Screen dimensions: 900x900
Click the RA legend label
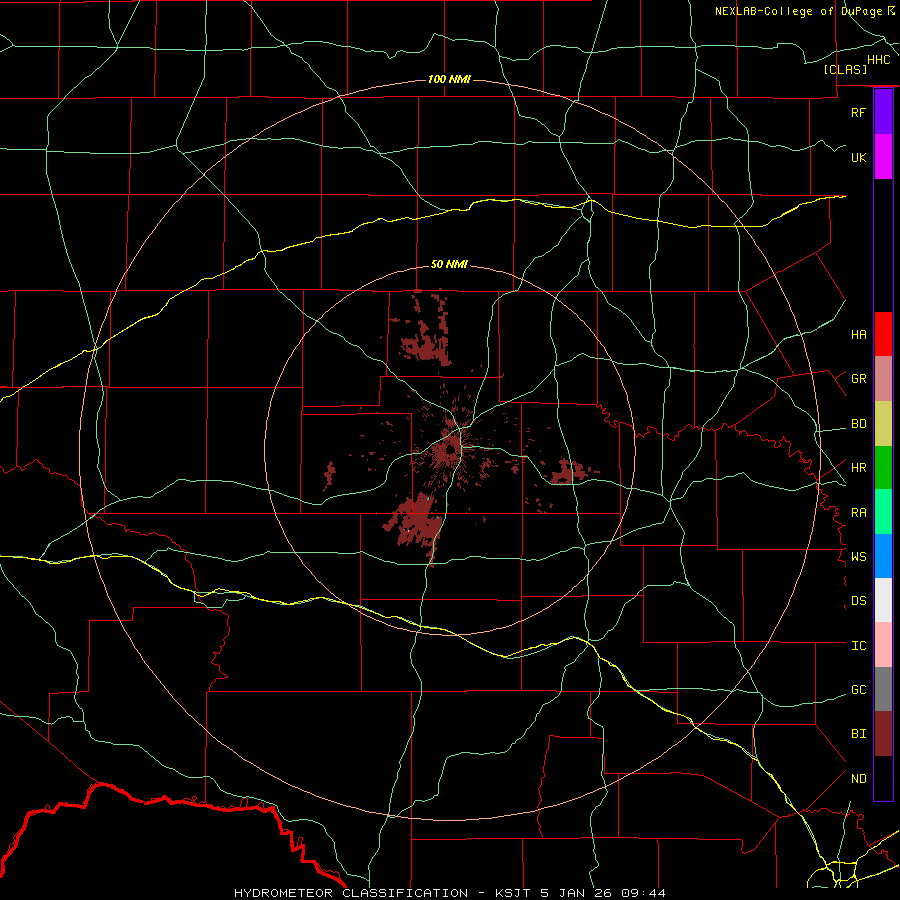(x=858, y=513)
